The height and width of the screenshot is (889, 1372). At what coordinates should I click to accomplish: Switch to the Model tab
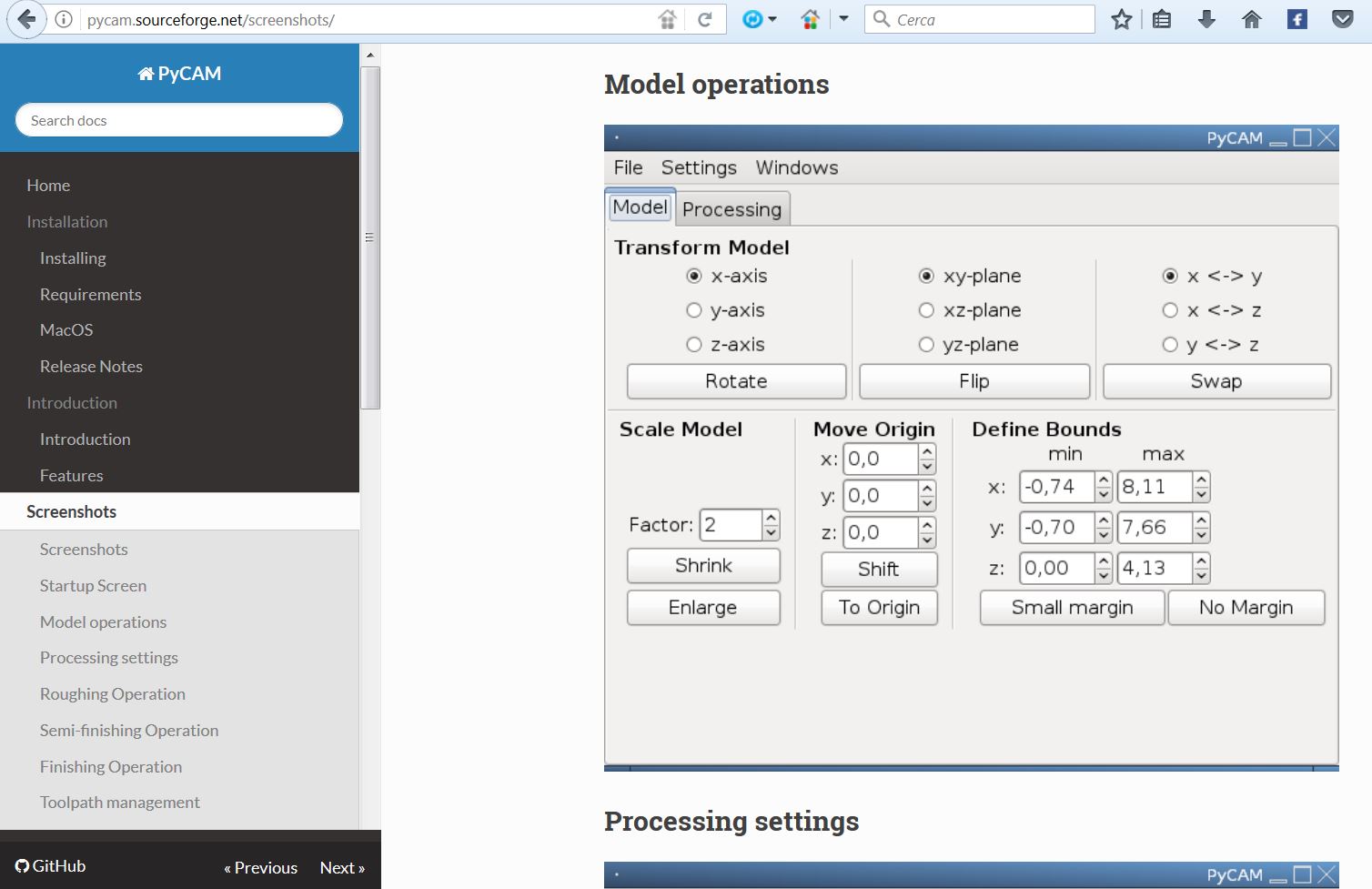click(x=641, y=207)
